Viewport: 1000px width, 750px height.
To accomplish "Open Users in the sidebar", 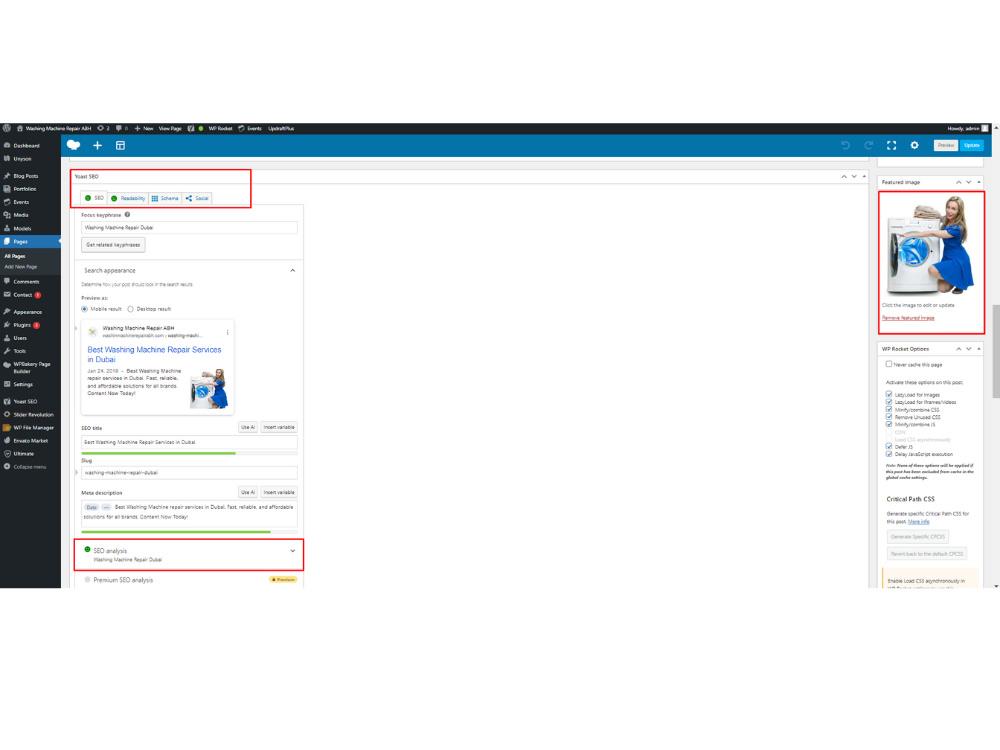I will click(20, 338).
